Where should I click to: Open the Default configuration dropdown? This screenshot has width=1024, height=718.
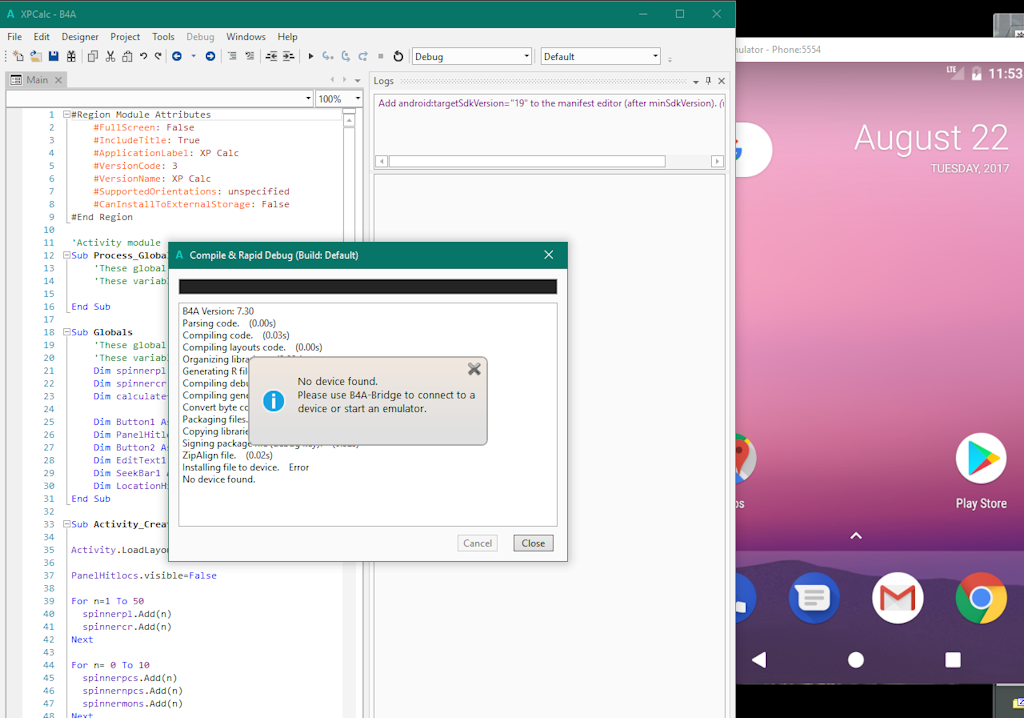[x=655, y=55]
